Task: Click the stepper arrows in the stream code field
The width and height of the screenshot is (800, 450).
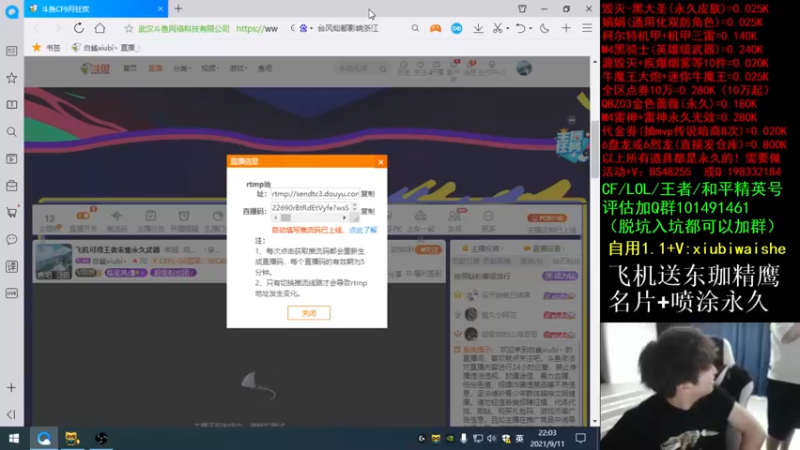Action: (355, 207)
